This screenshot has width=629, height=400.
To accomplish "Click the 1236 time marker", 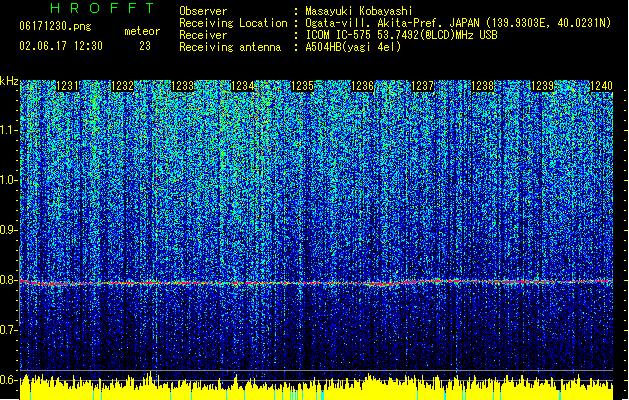I will click(x=363, y=86).
